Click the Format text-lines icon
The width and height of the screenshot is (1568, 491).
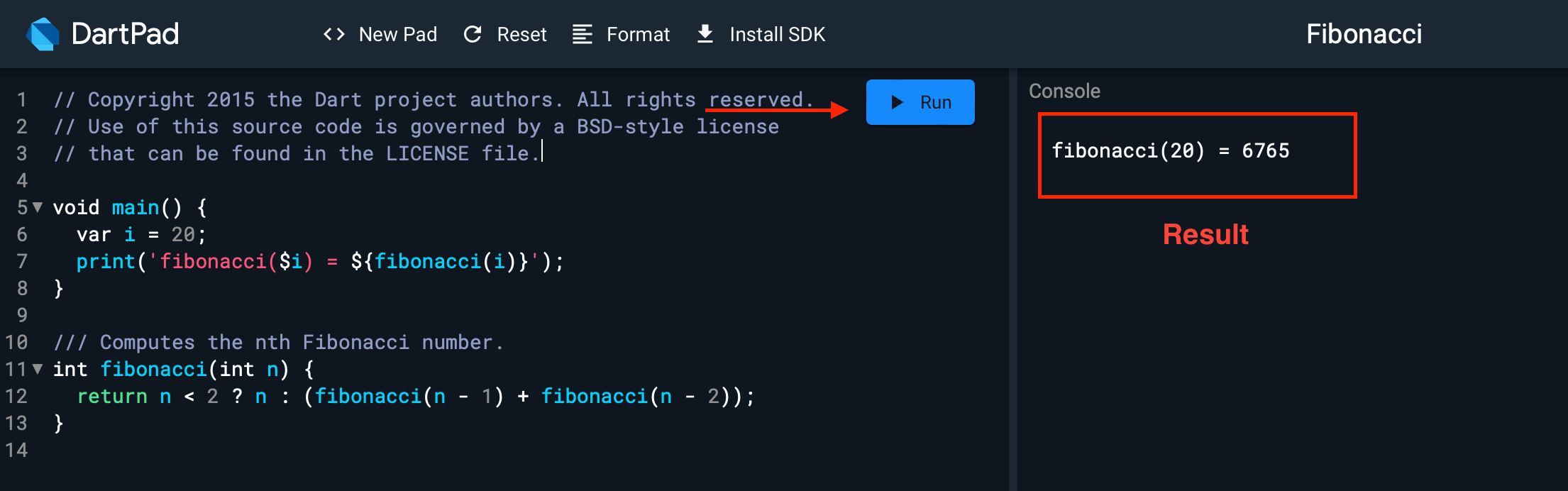pos(583,34)
